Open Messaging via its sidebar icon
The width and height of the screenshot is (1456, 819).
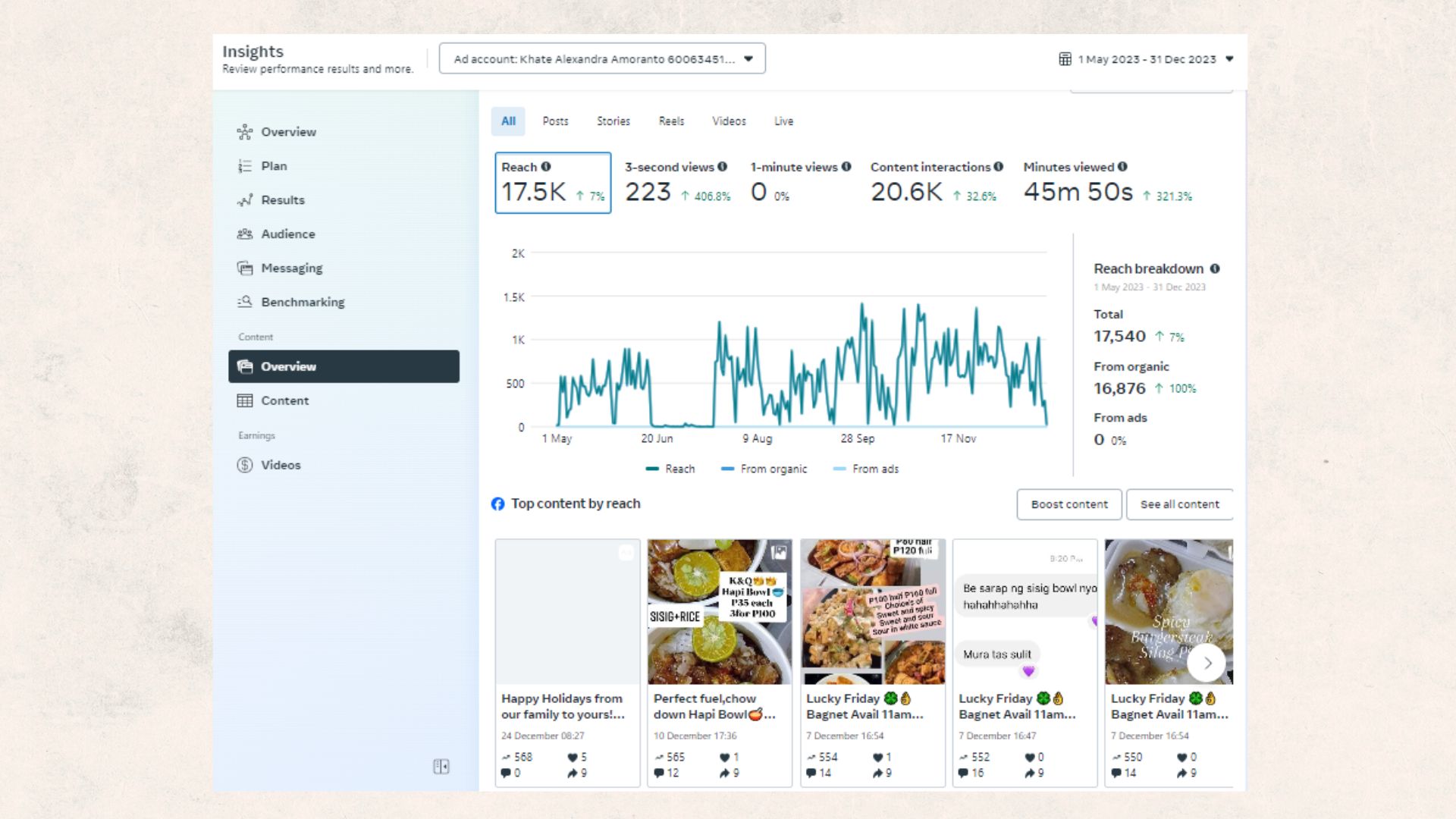[x=244, y=268]
